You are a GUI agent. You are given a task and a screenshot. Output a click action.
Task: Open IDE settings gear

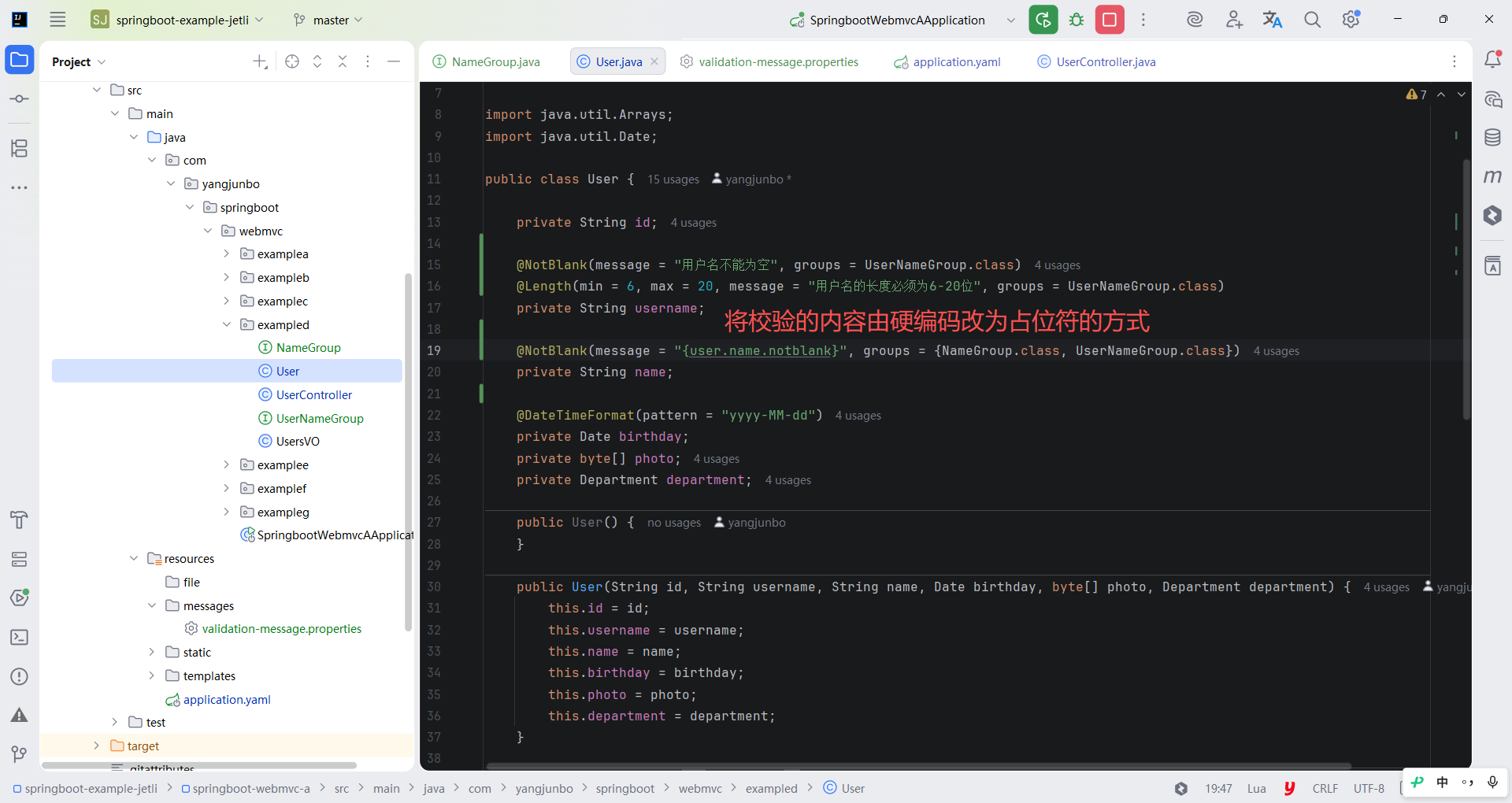tap(1351, 20)
